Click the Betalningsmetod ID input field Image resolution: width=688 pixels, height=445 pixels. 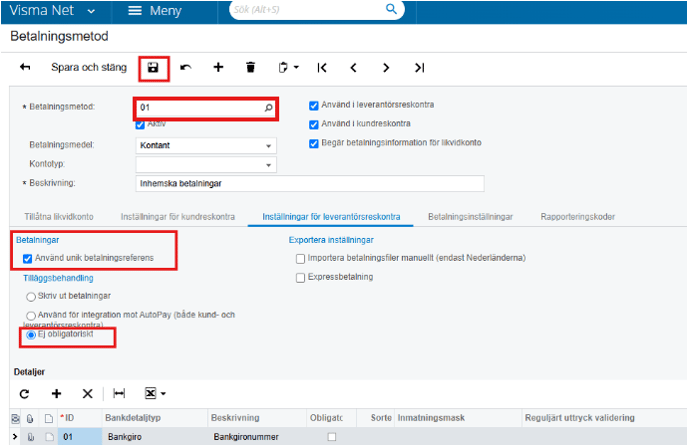pos(200,108)
